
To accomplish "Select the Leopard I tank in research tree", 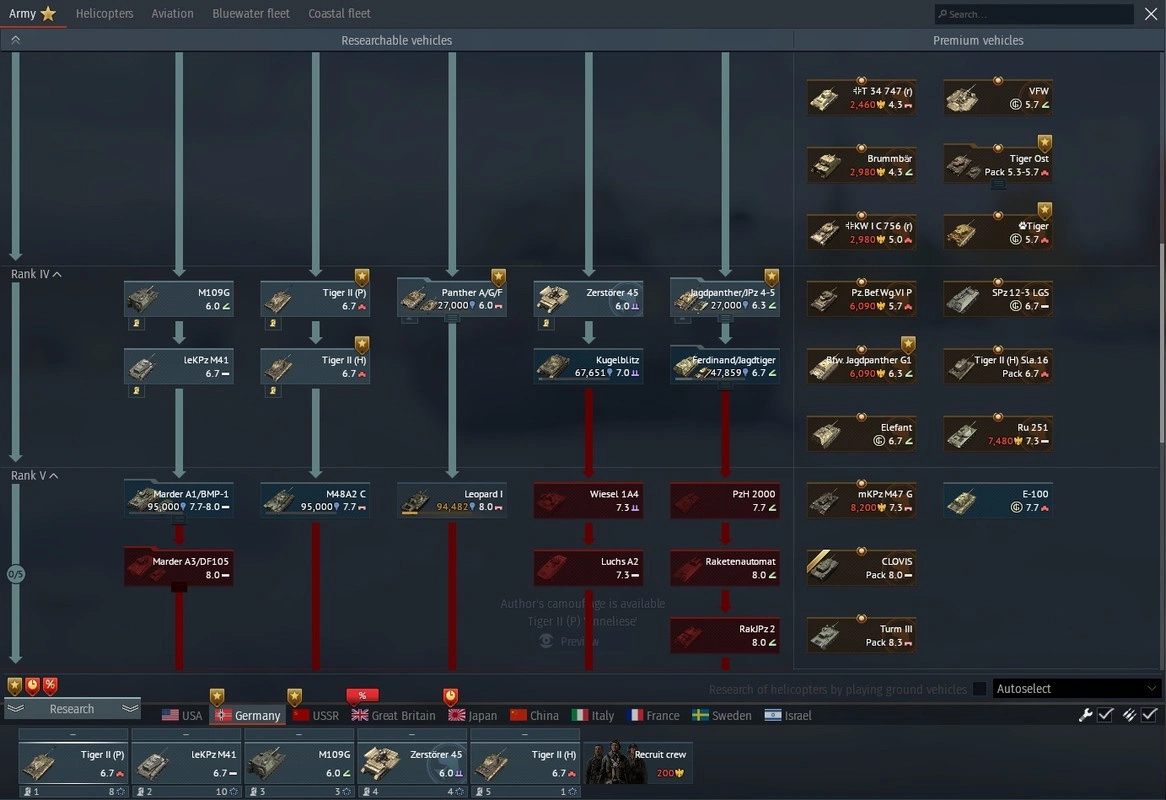I will (452, 500).
